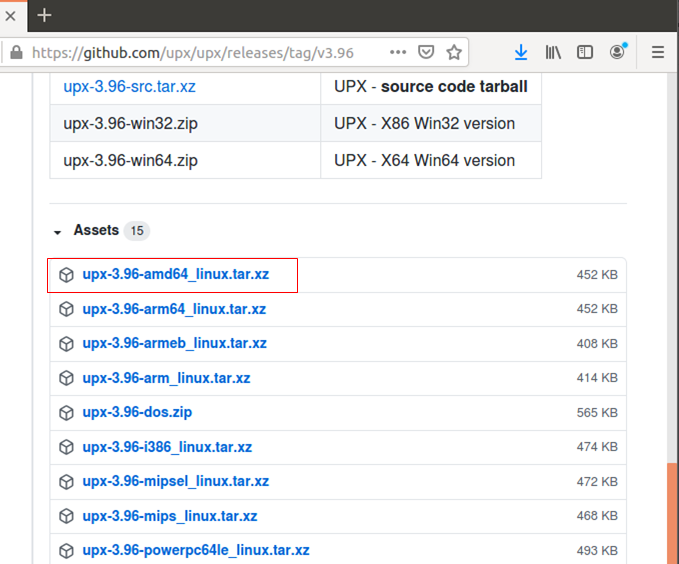Open a new browser tab
Image resolution: width=679 pixels, height=564 pixels.
click(x=44, y=16)
